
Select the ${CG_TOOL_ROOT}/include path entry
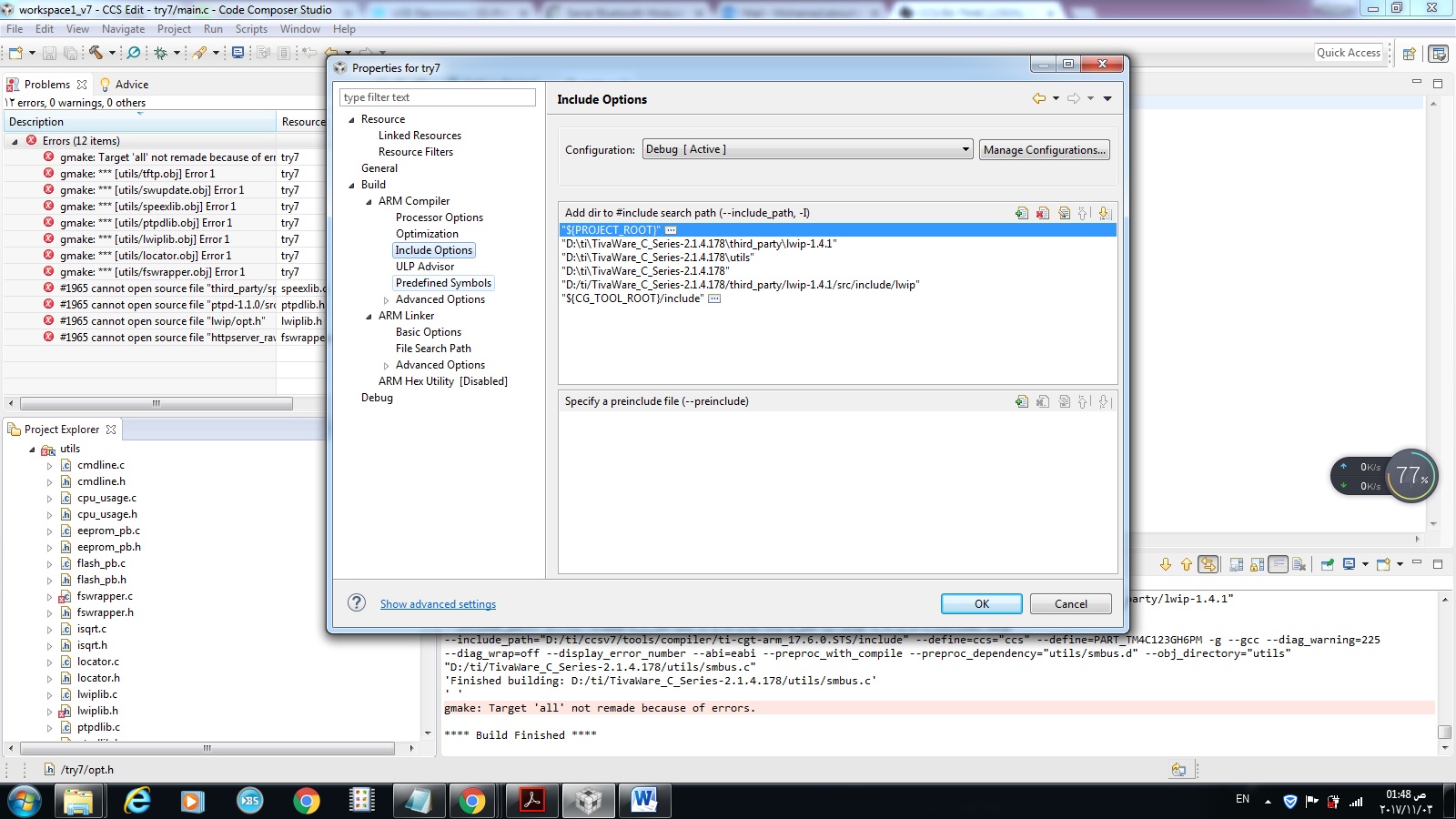[632, 298]
